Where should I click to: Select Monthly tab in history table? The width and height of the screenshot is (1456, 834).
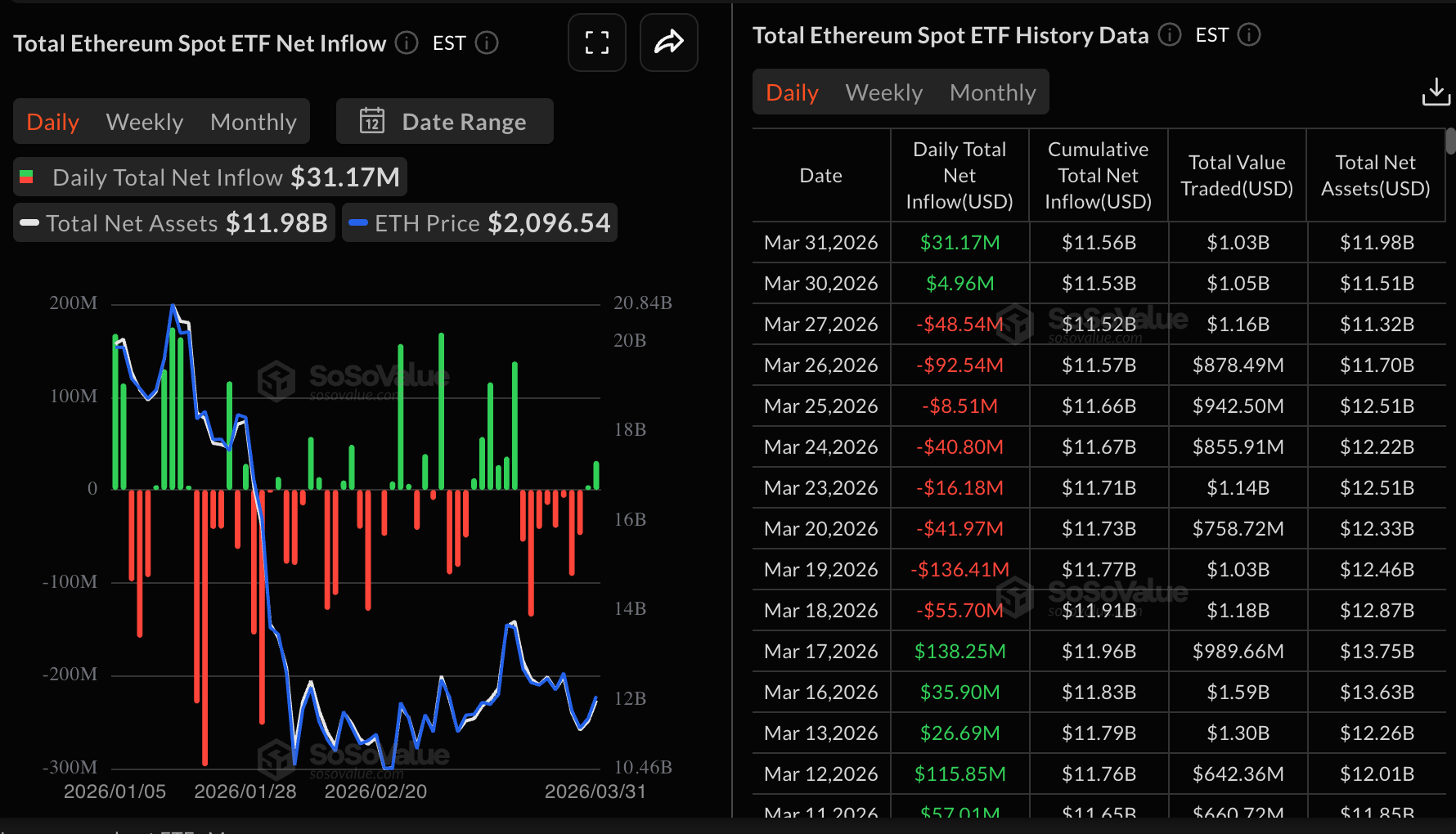point(992,92)
